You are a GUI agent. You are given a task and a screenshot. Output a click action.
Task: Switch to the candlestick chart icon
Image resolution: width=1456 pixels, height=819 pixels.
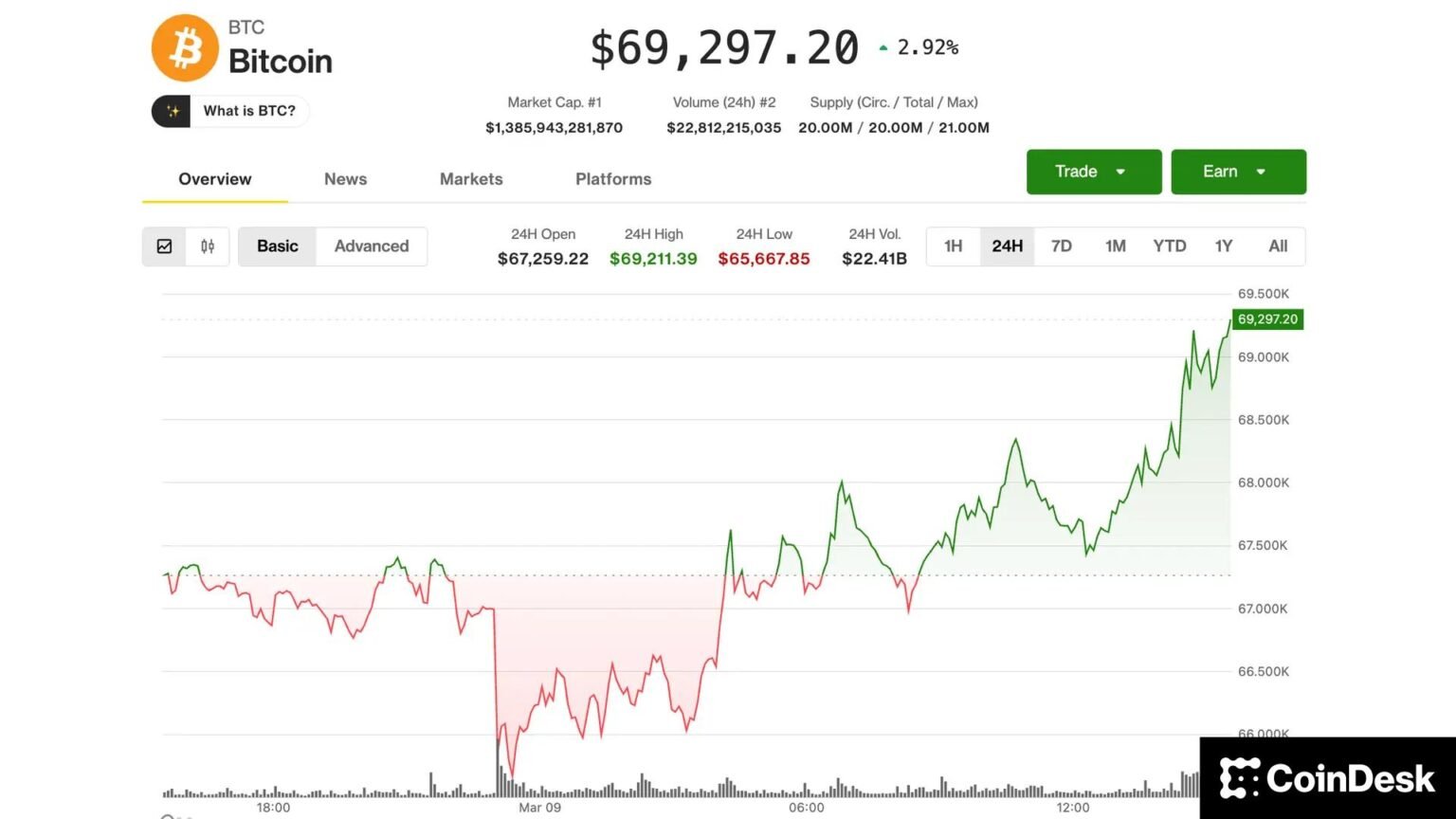pyautogui.click(x=208, y=246)
